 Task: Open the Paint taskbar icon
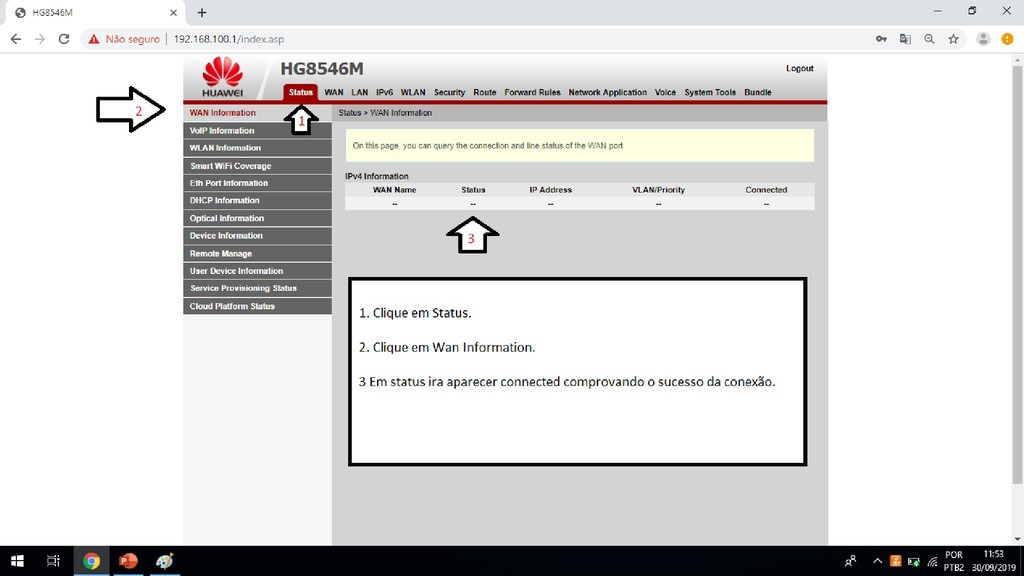coord(165,561)
